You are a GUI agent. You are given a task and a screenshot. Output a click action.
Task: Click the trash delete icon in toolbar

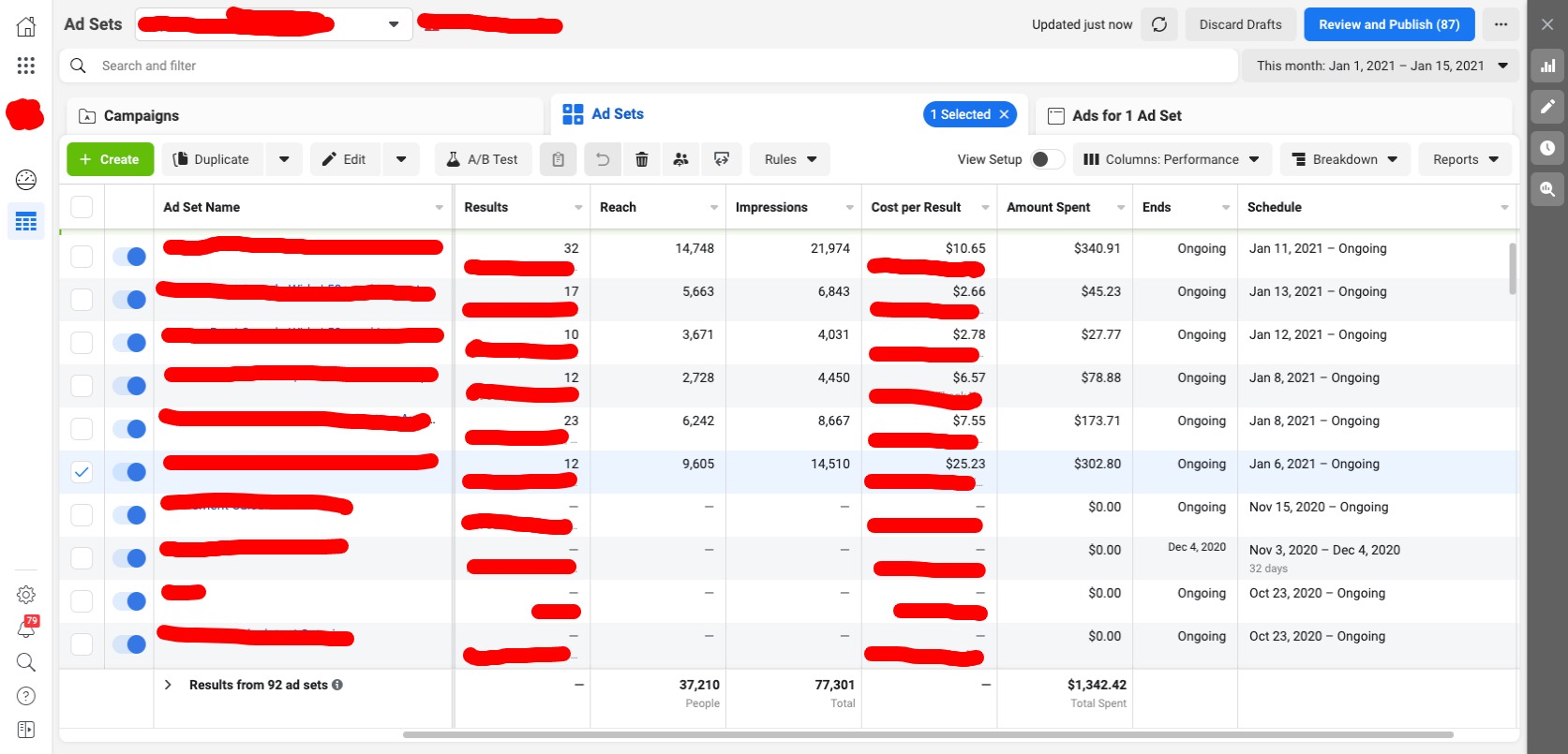(x=642, y=159)
